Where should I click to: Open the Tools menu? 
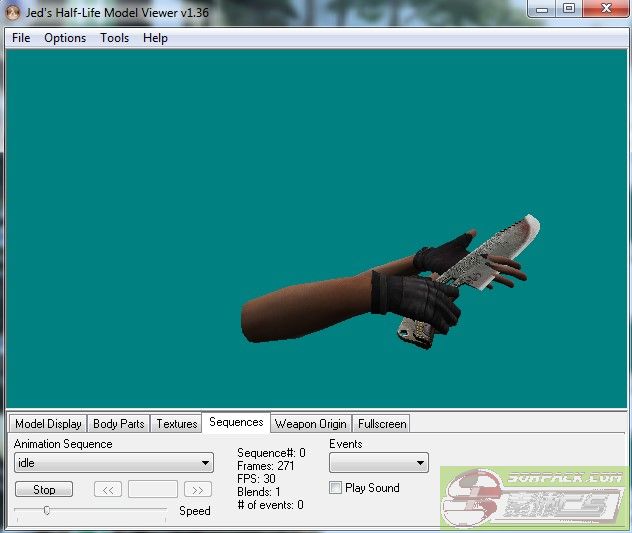pyautogui.click(x=114, y=38)
